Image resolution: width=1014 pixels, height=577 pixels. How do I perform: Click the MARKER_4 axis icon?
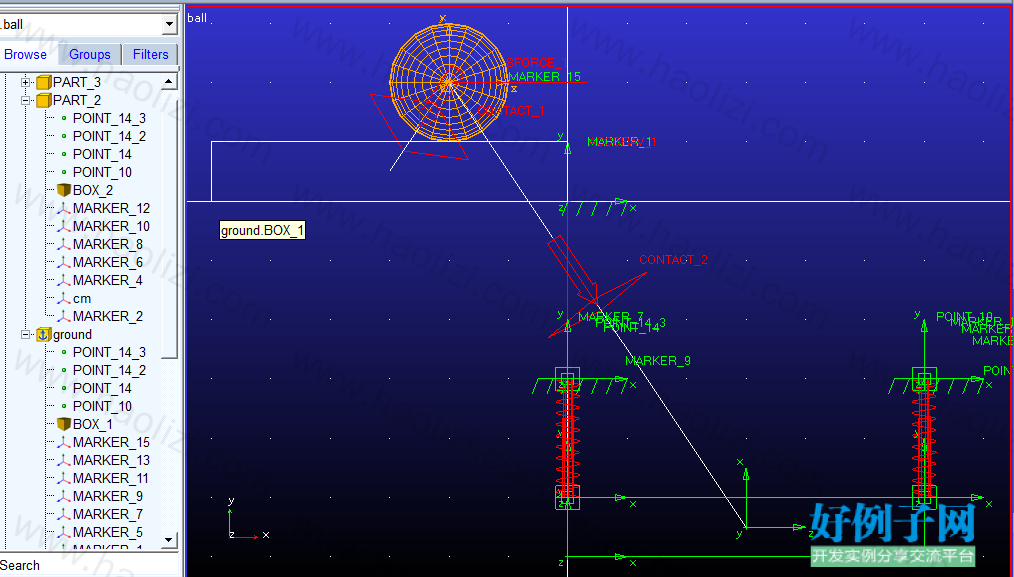[x=63, y=281]
